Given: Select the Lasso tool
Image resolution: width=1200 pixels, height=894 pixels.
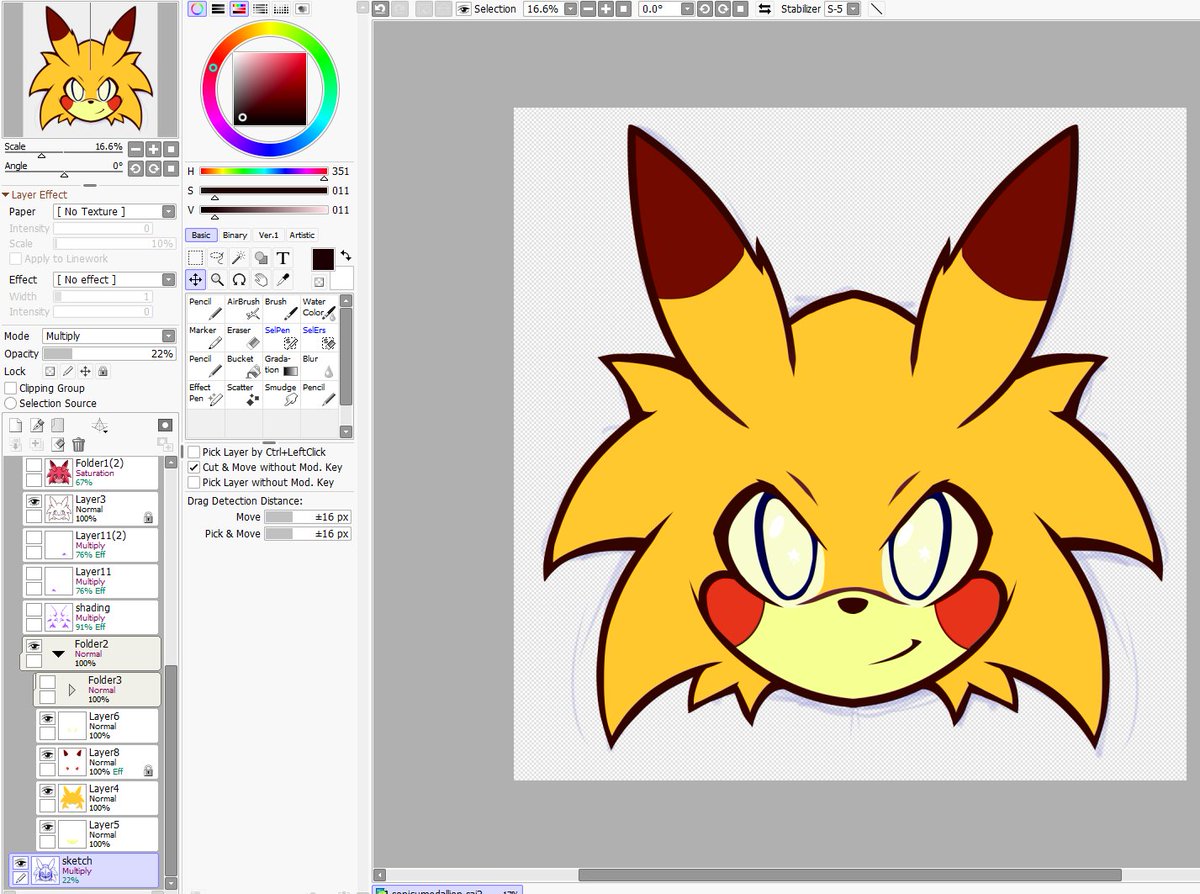Looking at the screenshot, I should coord(217,257).
